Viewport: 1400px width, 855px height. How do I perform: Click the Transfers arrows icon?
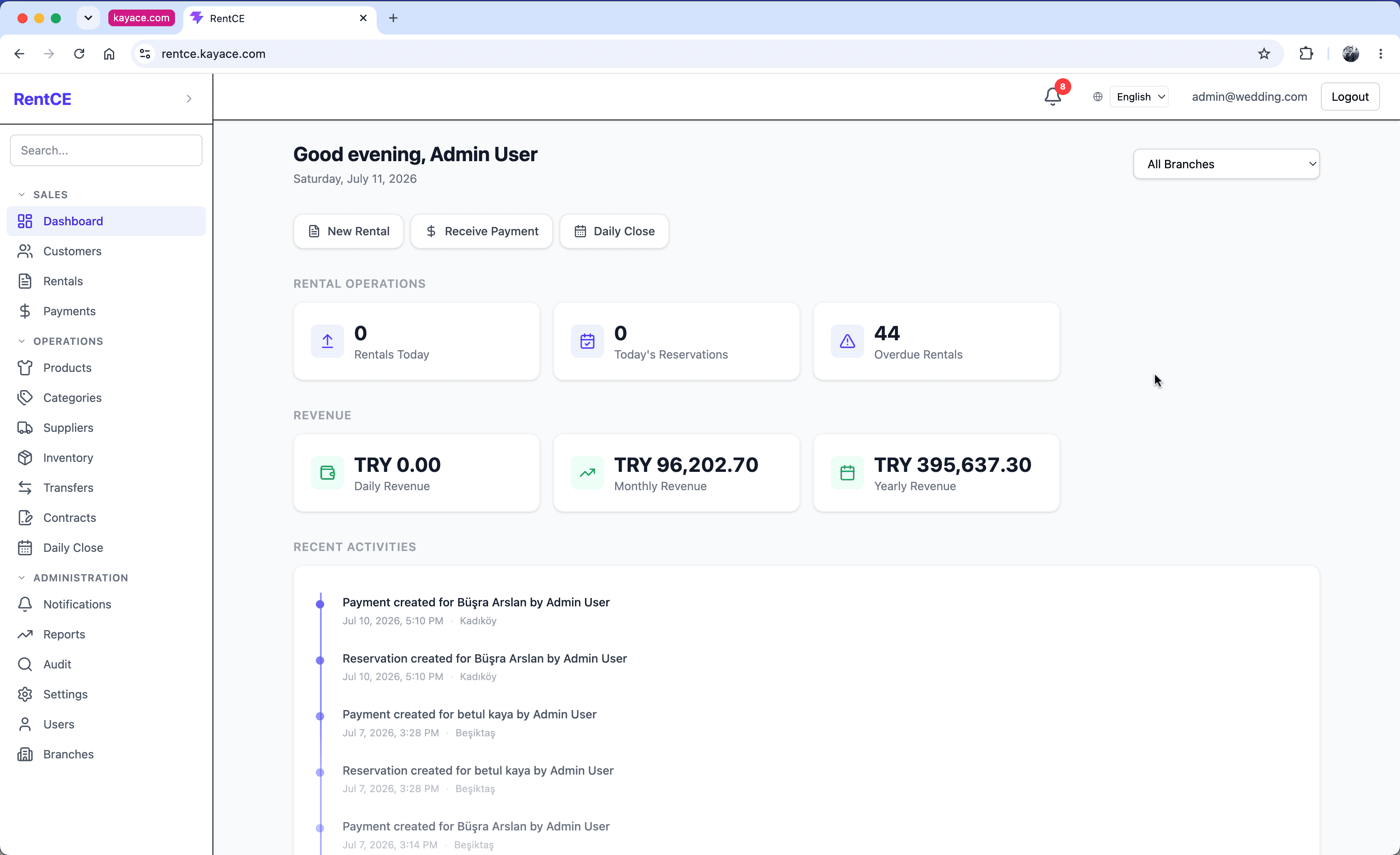click(x=25, y=488)
